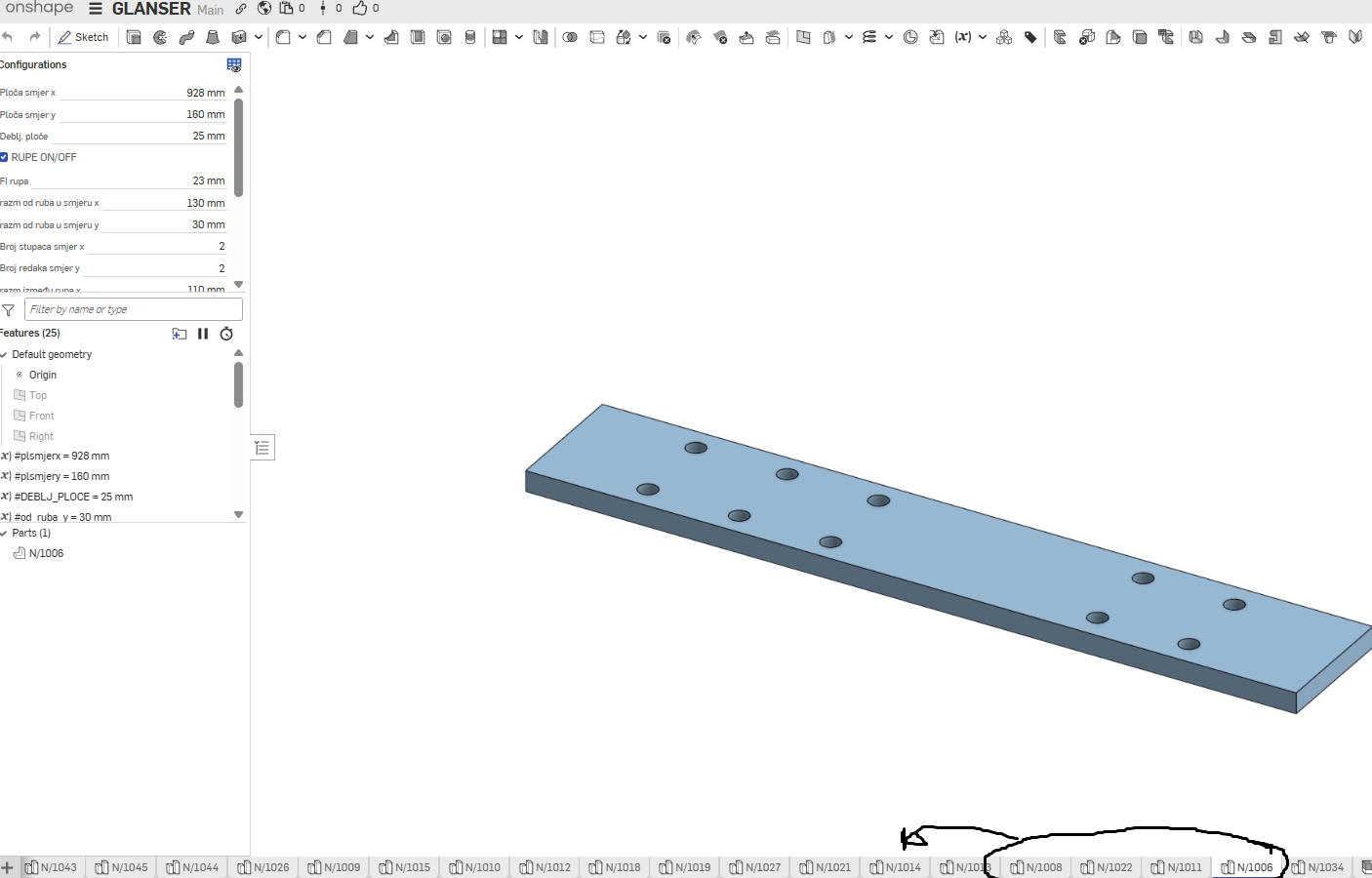Click the Redo arrow
The height and width of the screenshot is (878, 1372).
[35, 37]
